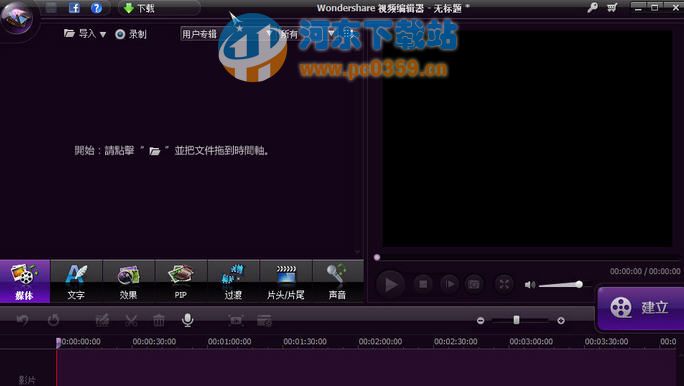
Task: Switch to the 效果 effects tab
Action: (x=128, y=281)
